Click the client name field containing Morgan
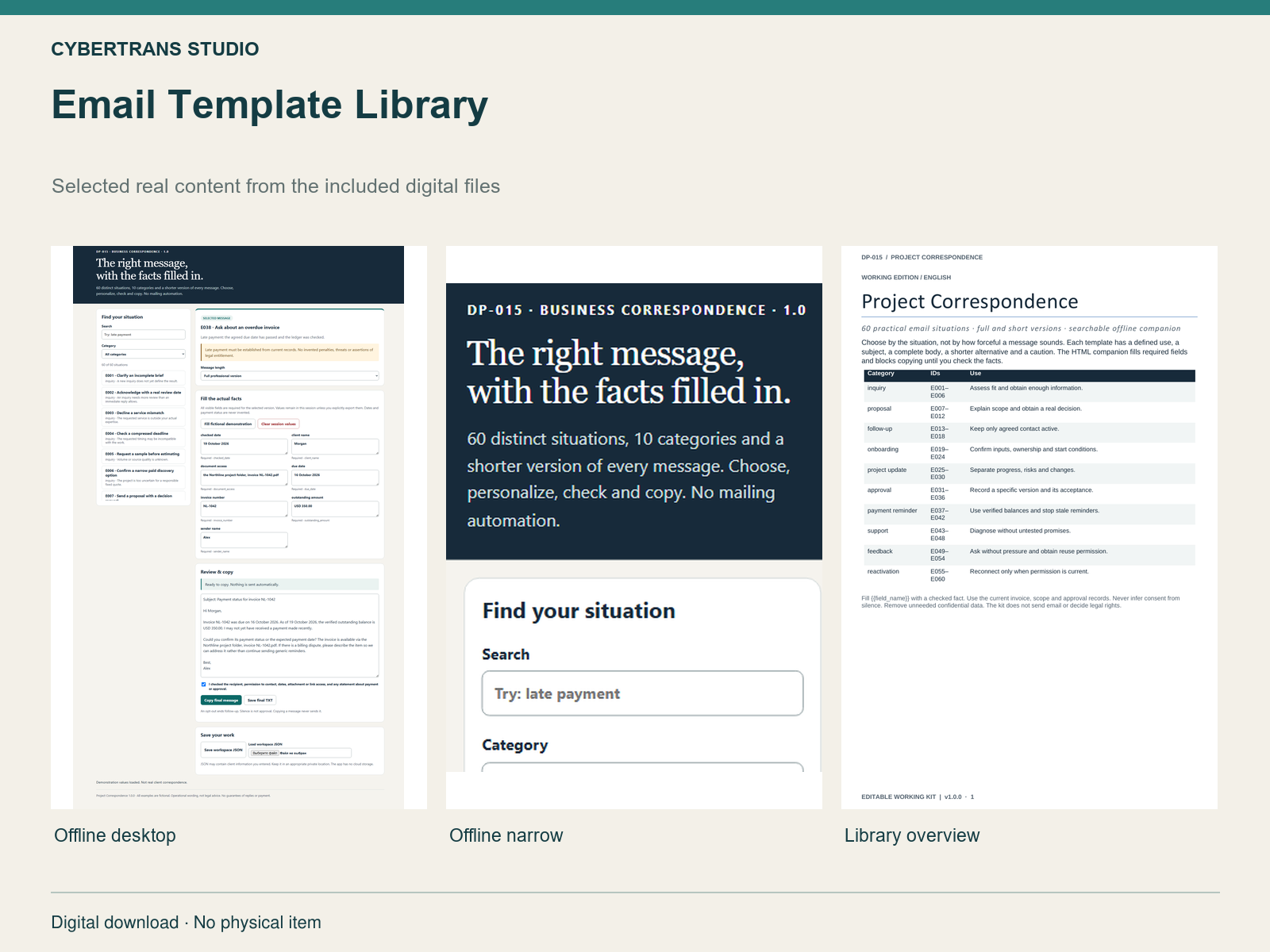This screenshot has width=1270, height=952. tap(335, 447)
